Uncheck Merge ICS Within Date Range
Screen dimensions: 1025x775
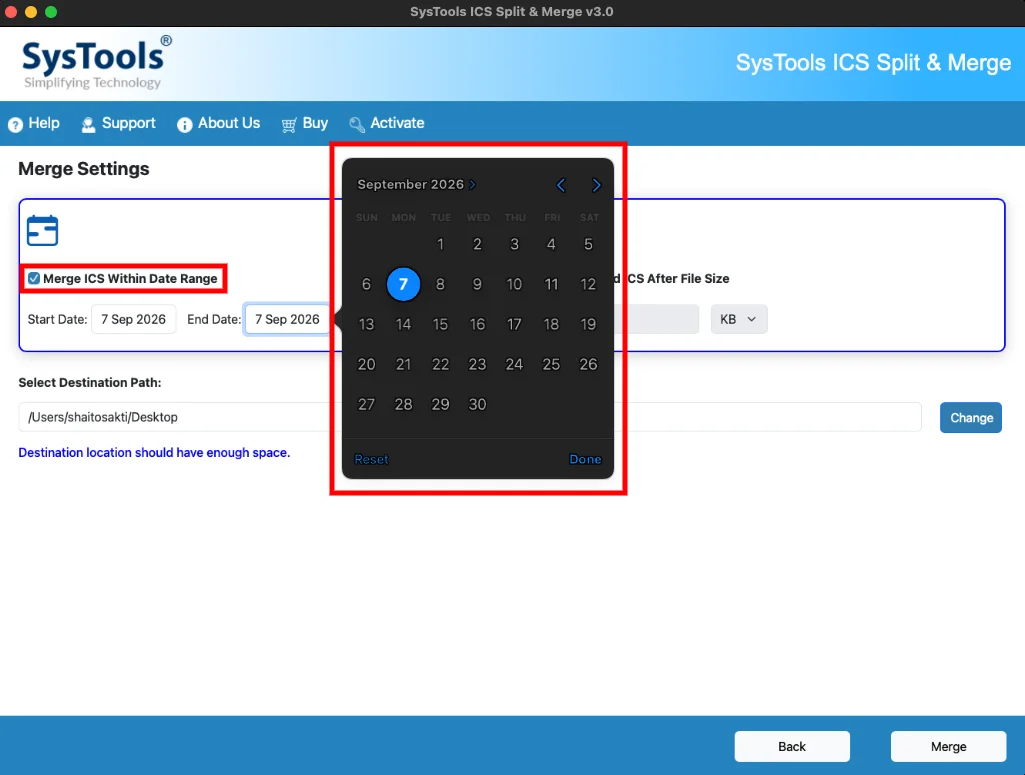pos(34,278)
